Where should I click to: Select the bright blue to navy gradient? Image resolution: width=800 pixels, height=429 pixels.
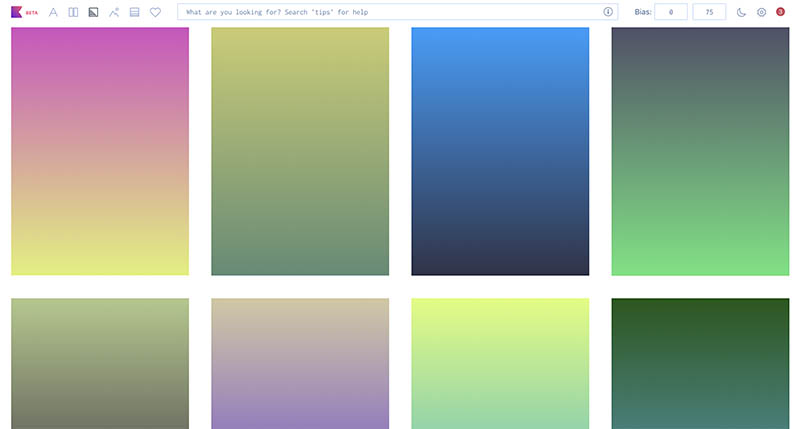pos(500,151)
